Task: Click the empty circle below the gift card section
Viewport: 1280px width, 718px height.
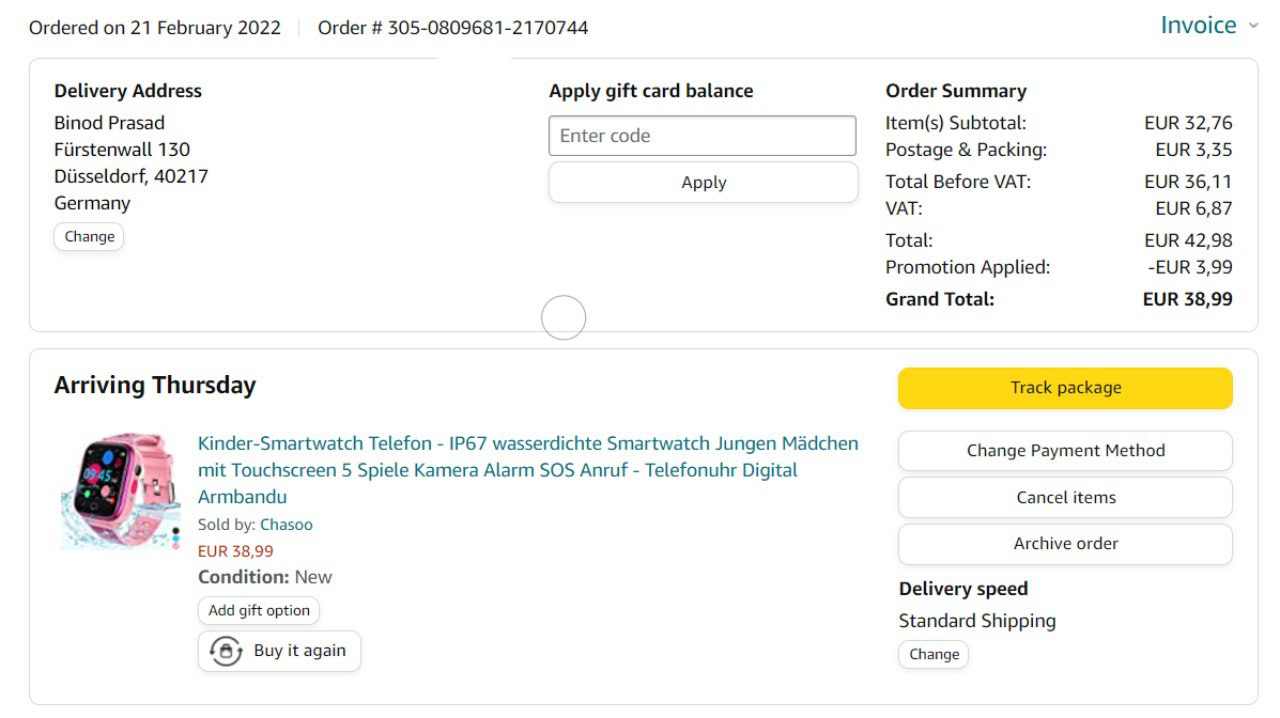Action: click(563, 318)
